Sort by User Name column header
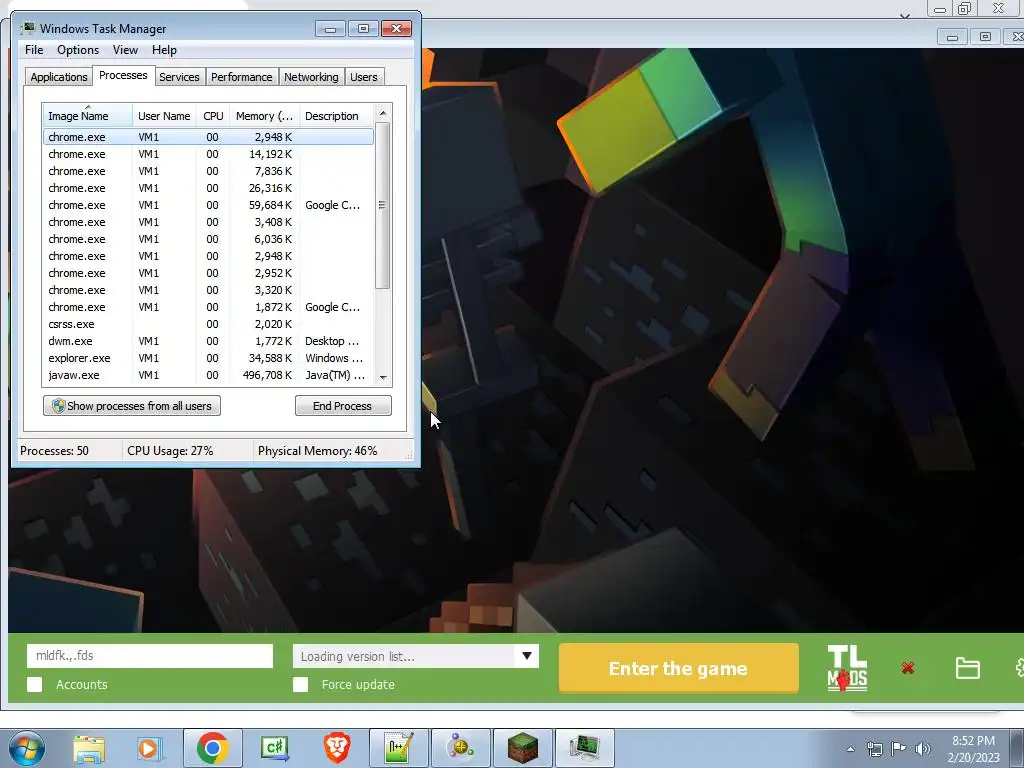This screenshot has height=768, width=1024. click(164, 116)
